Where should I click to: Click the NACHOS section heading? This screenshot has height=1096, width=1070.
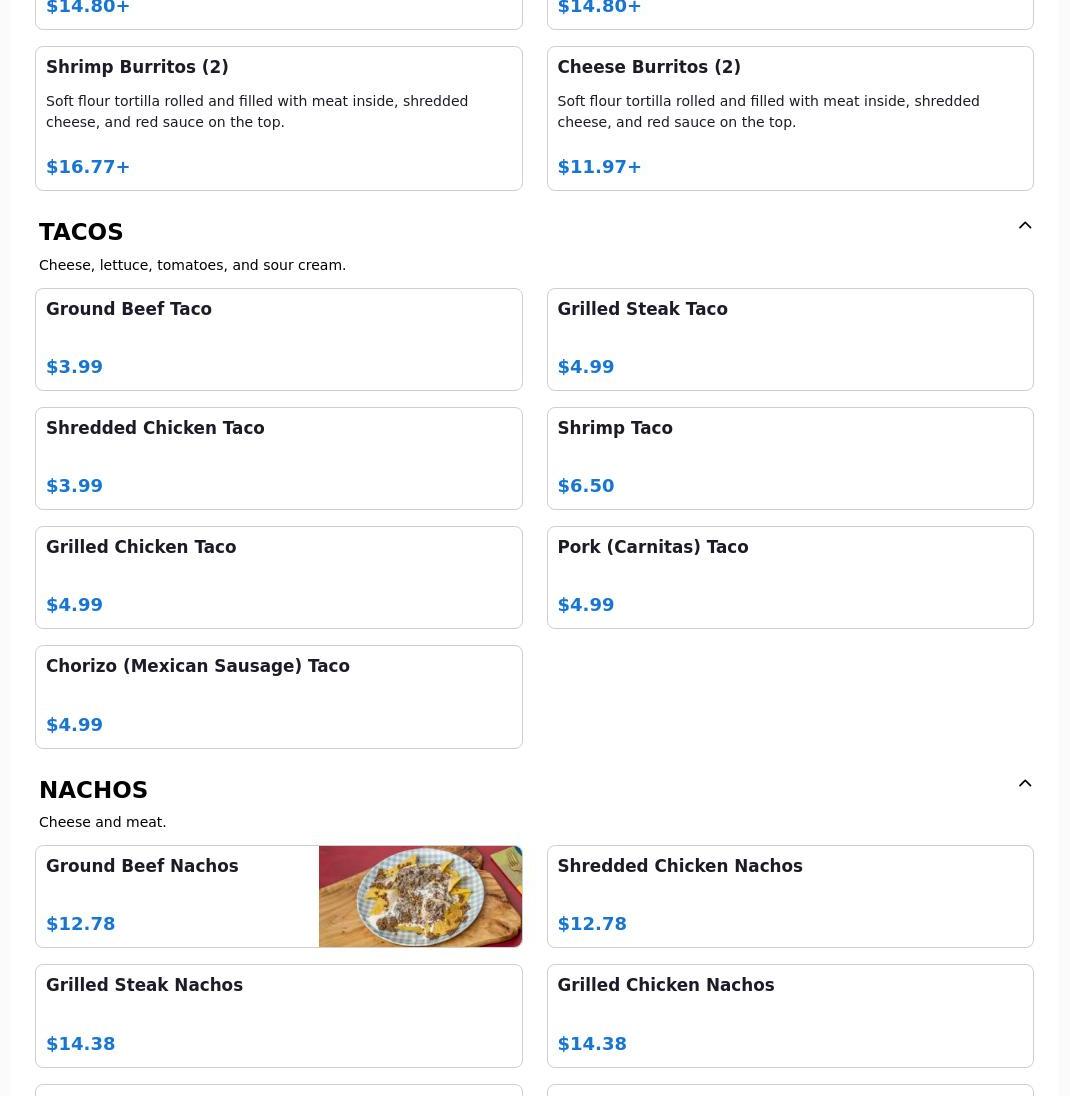[x=93, y=789]
